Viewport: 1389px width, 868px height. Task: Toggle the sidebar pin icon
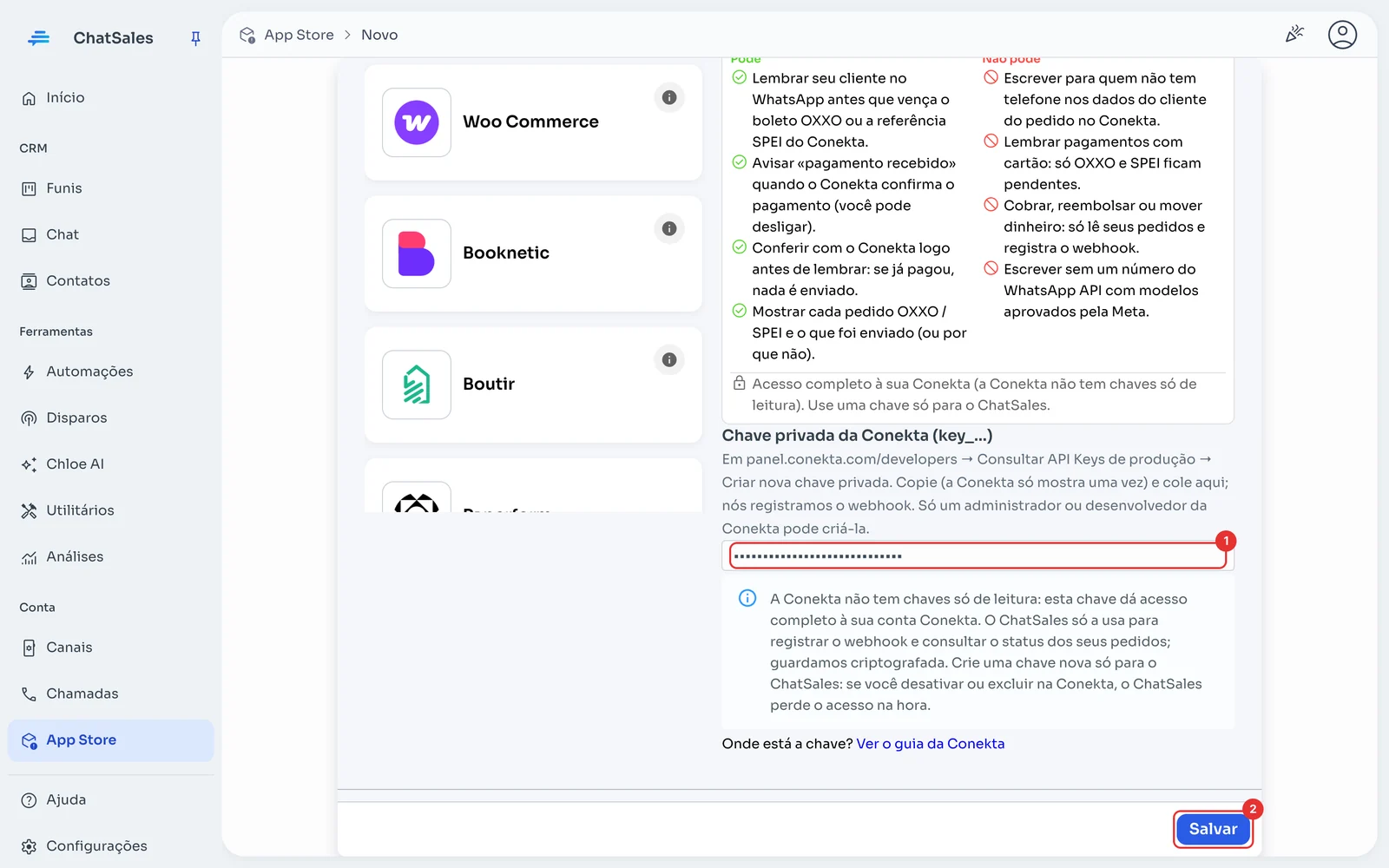[x=195, y=38]
